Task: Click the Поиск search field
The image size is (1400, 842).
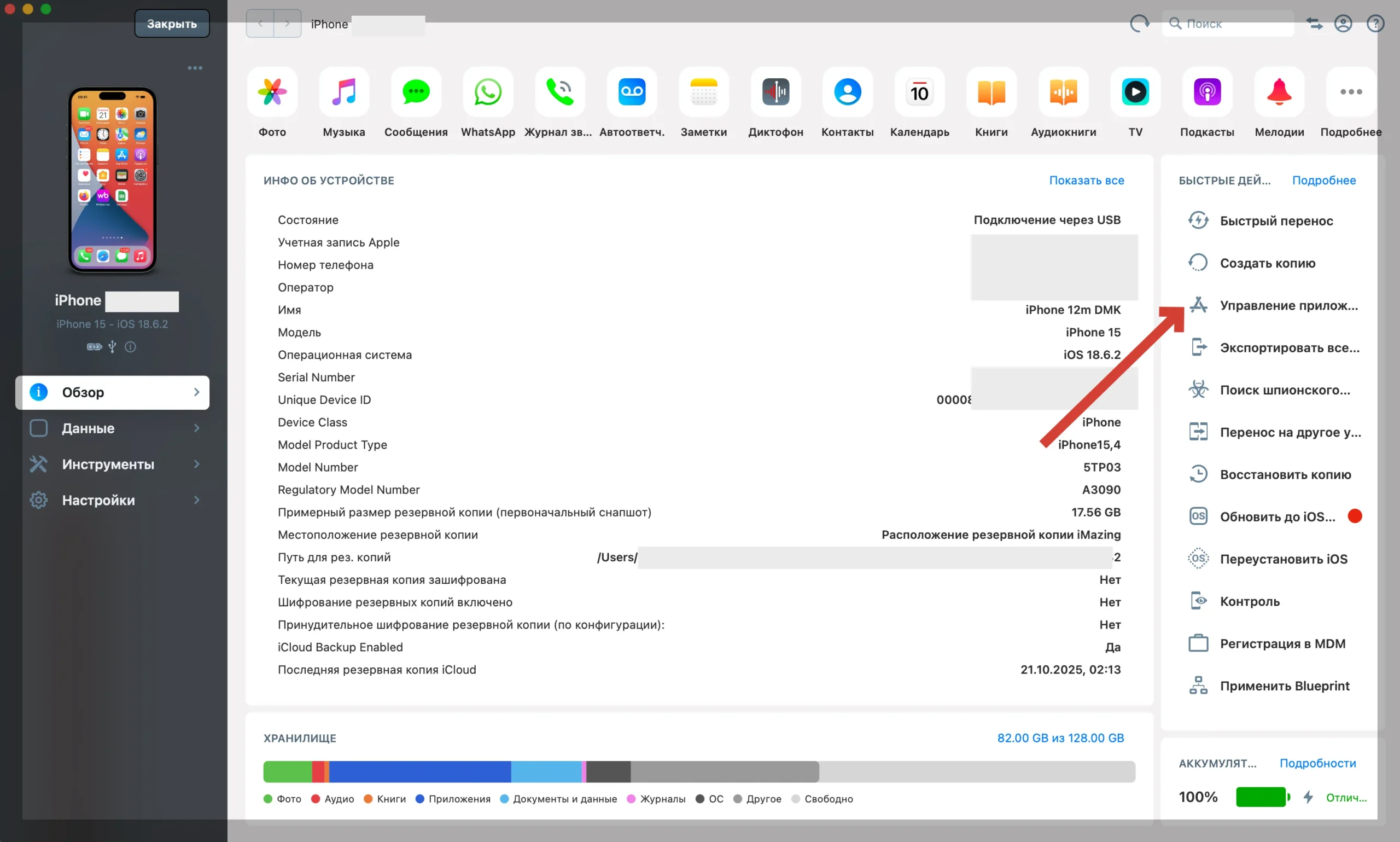Action: tap(1228, 24)
